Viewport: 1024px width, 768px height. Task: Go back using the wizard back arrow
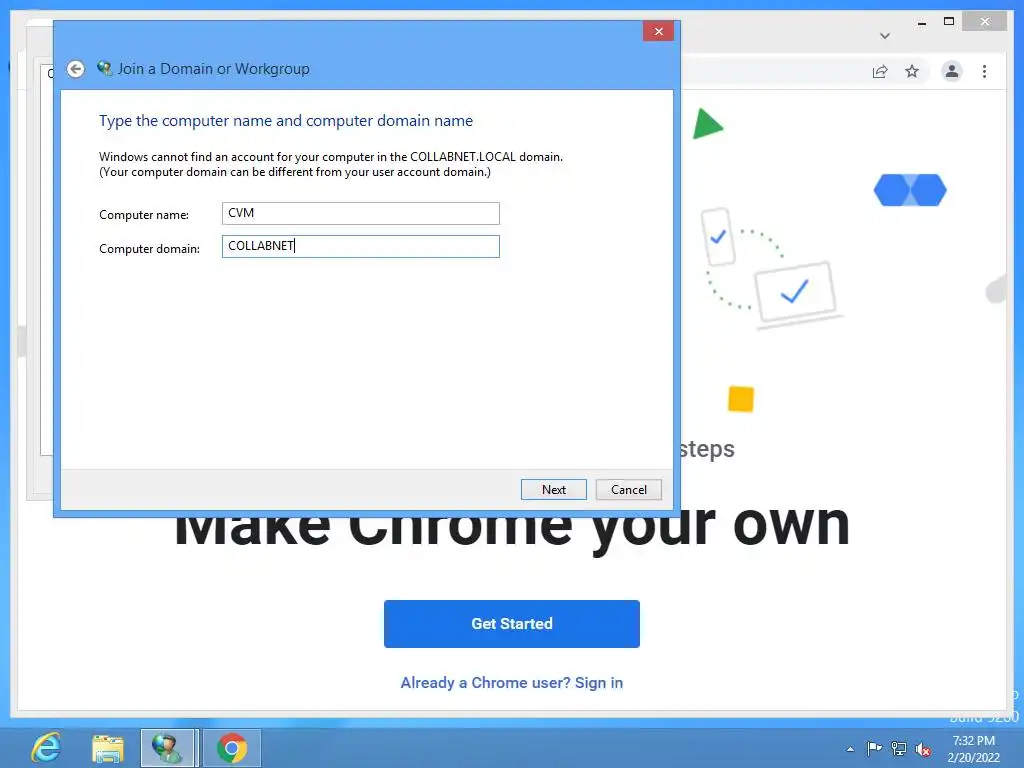click(x=76, y=69)
